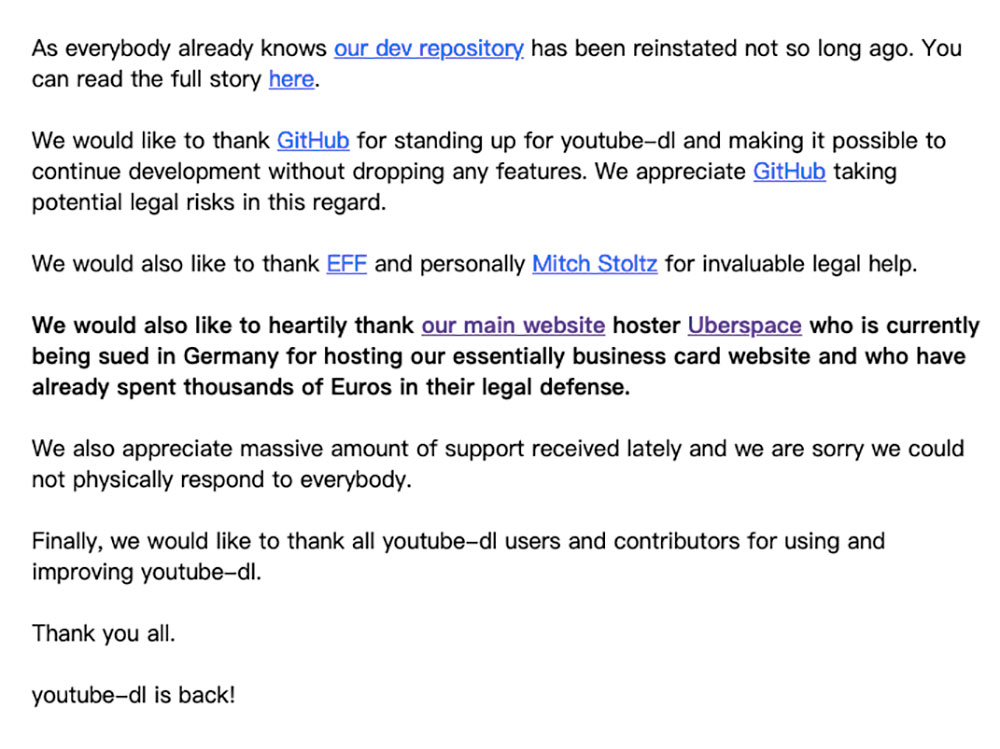Click the word "Finally" in last paragraph
The image size is (1000, 749).
point(68,541)
